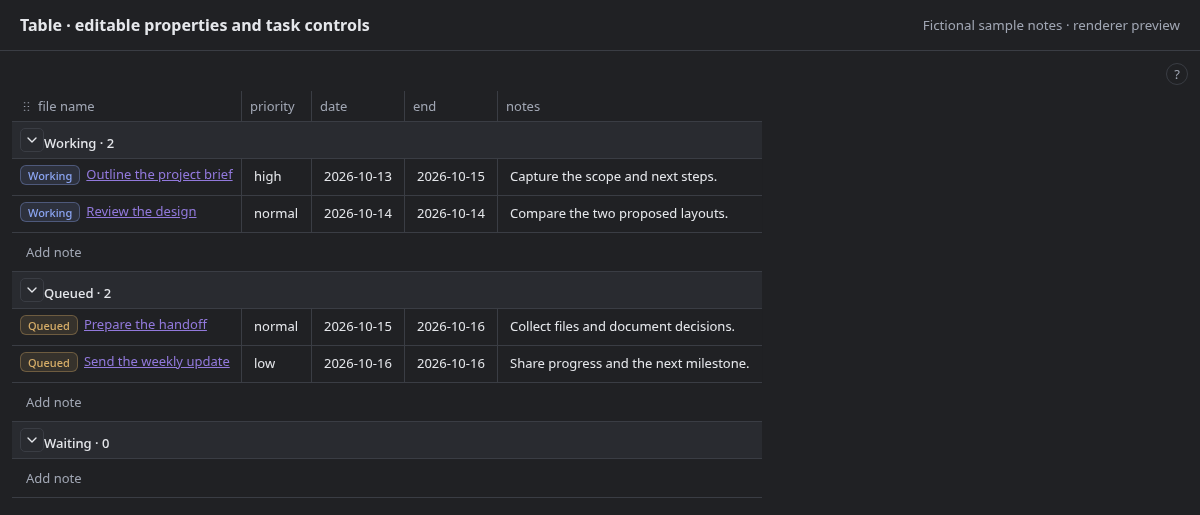Open Prepare the handoff note
The height and width of the screenshot is (515, 1200).
click(145, 324)
